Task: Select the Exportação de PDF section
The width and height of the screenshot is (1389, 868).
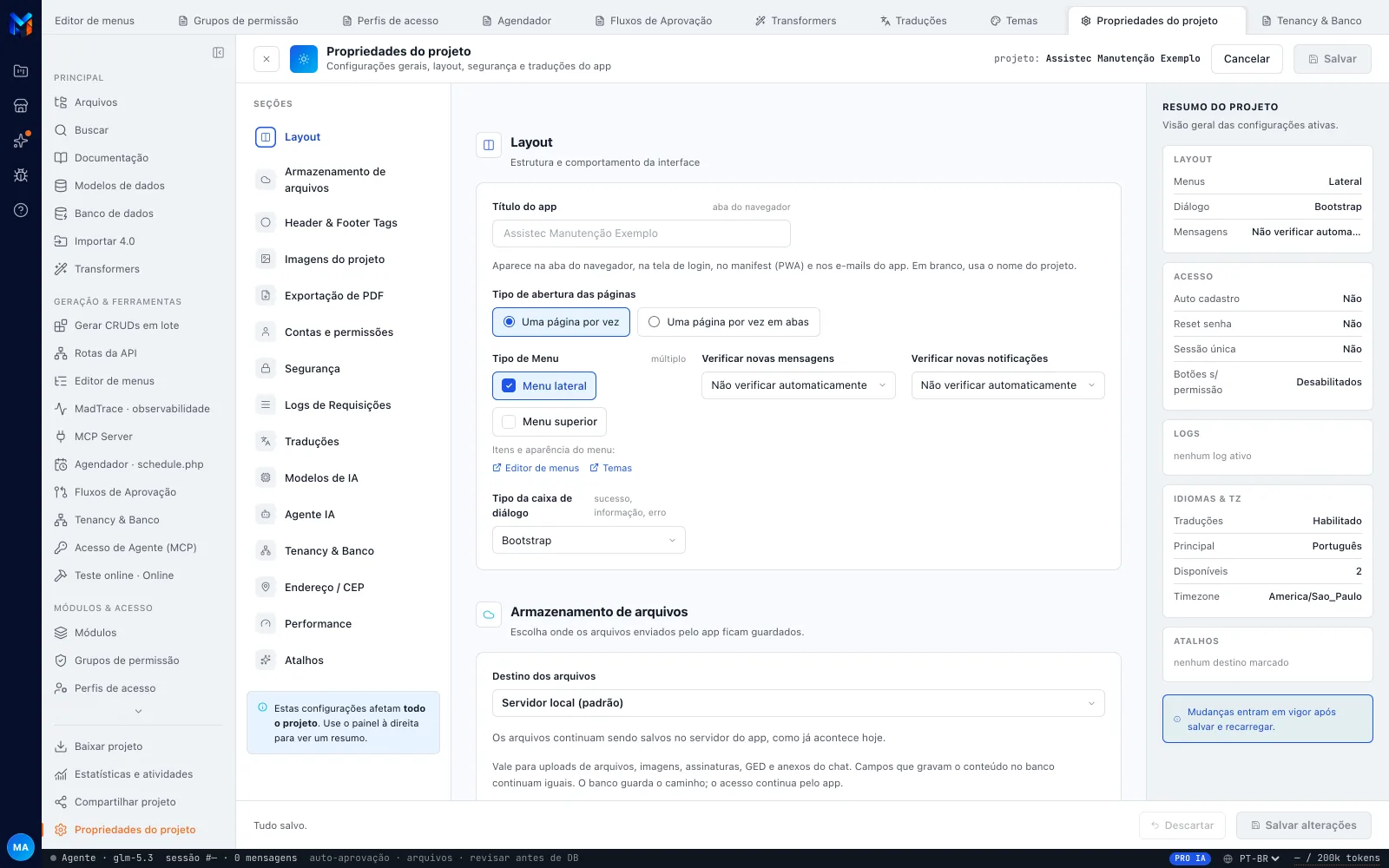Action: (343, 296)
